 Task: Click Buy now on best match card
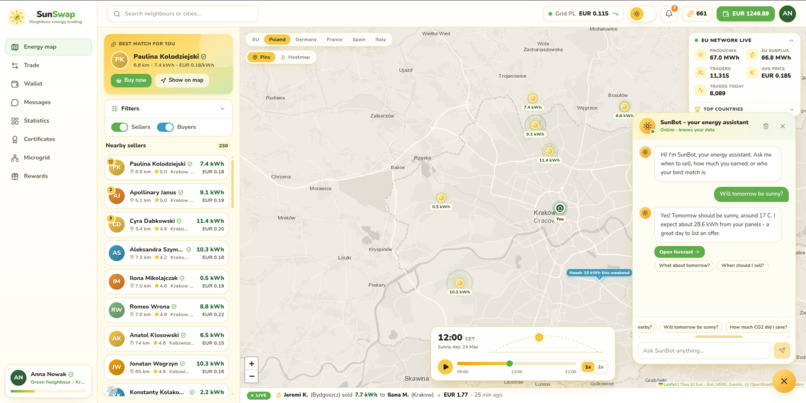[131, 80]
